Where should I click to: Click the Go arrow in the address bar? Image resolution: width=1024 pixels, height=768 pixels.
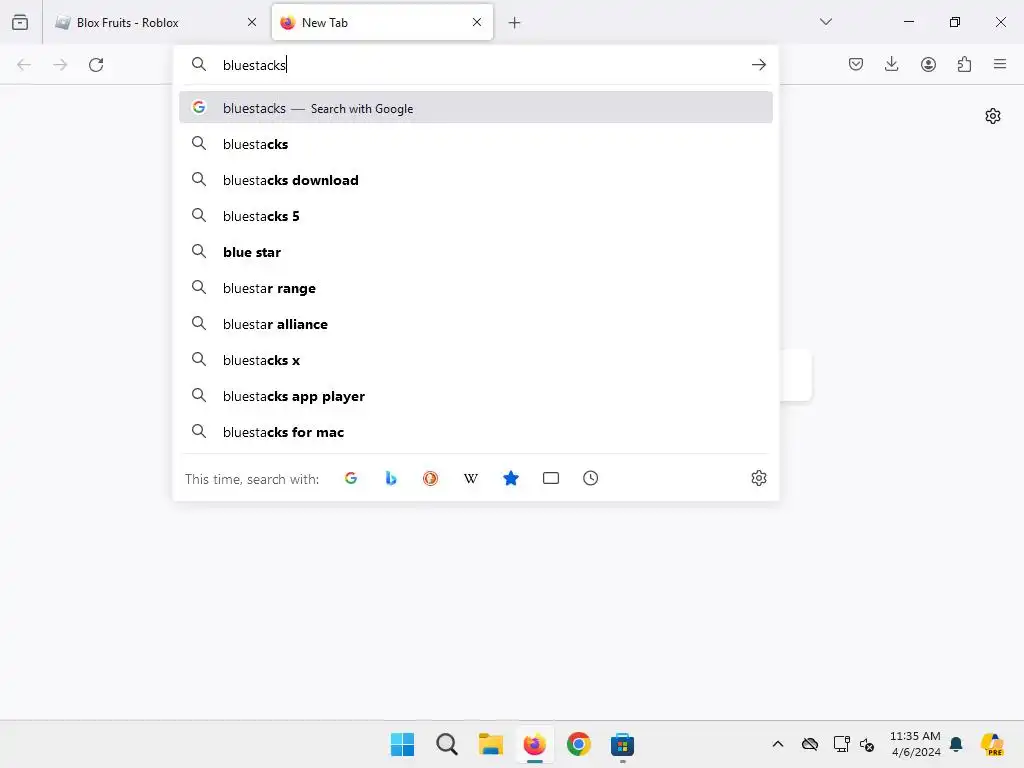(758, 65)
